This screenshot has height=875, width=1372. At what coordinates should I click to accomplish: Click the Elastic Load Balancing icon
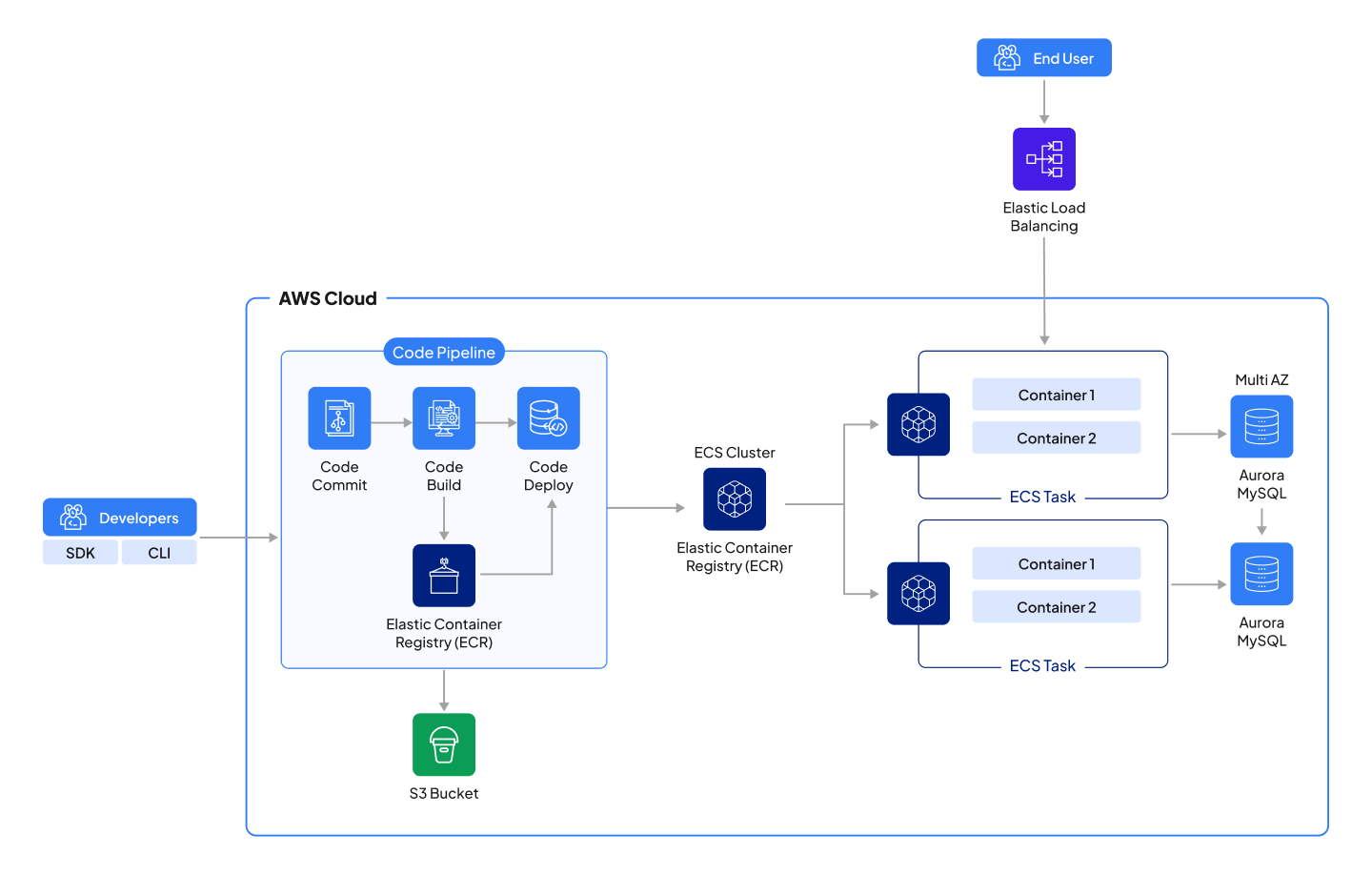coord(1044,159)
